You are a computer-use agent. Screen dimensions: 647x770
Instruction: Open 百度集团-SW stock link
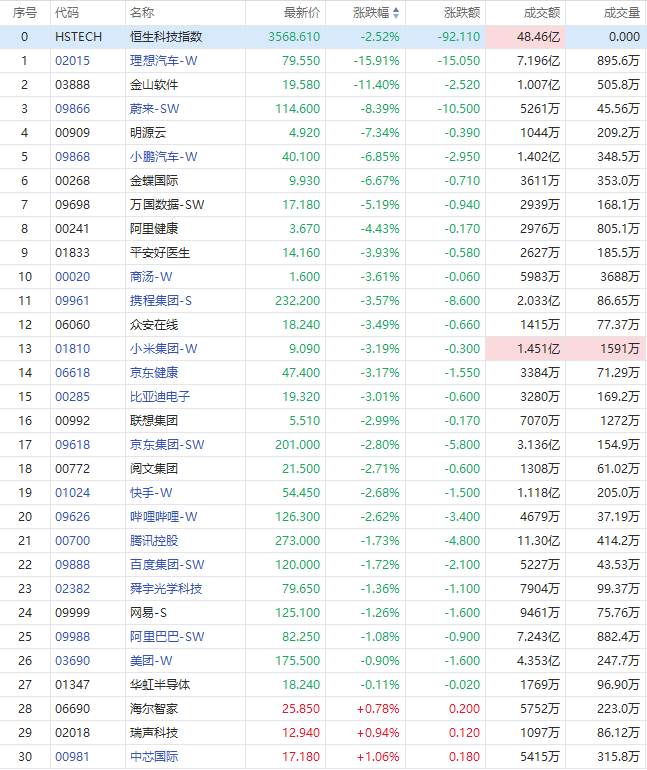tap(167, 565)
